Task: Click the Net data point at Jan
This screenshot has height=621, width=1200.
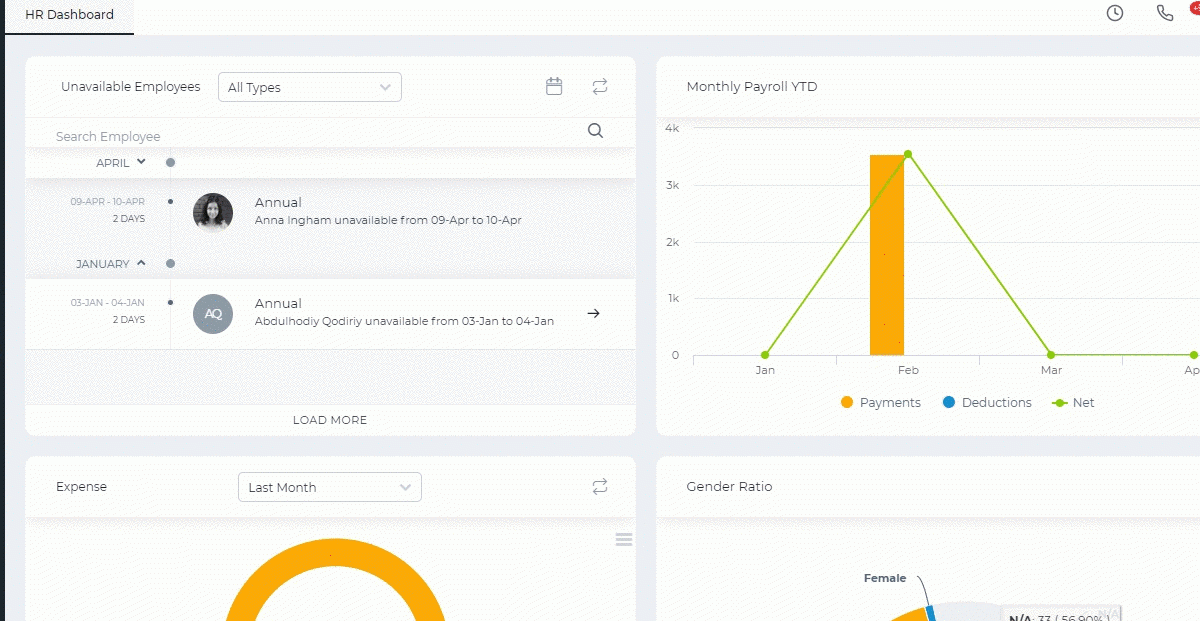Action: tap(765, 355)
